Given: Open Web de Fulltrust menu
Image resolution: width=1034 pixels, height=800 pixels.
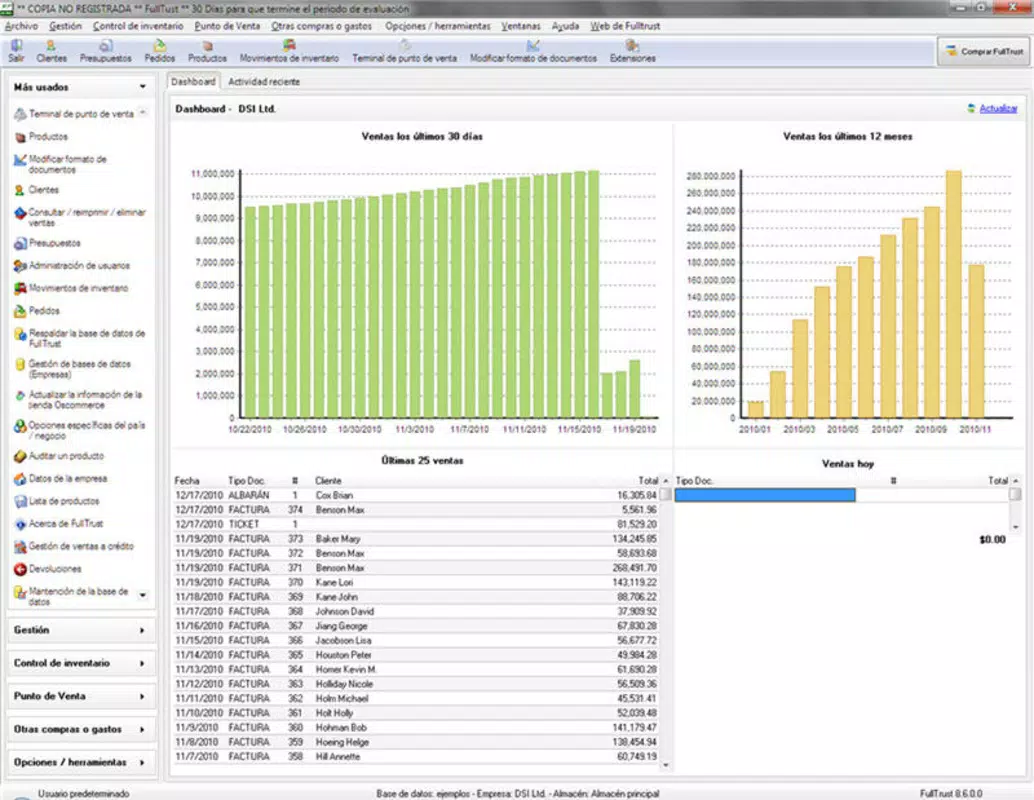Looking at the screenshot, I should pyautogui.click(x=625, y=26).
